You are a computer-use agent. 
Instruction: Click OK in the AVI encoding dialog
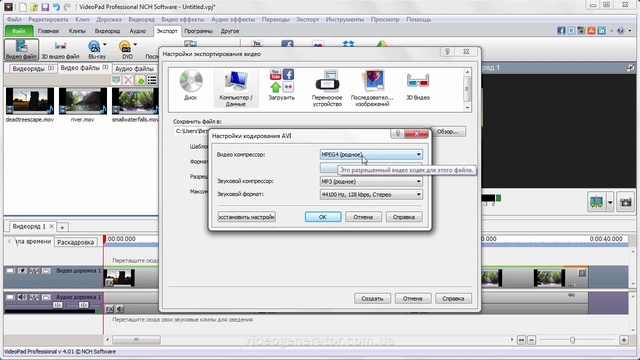click(323, 217)
